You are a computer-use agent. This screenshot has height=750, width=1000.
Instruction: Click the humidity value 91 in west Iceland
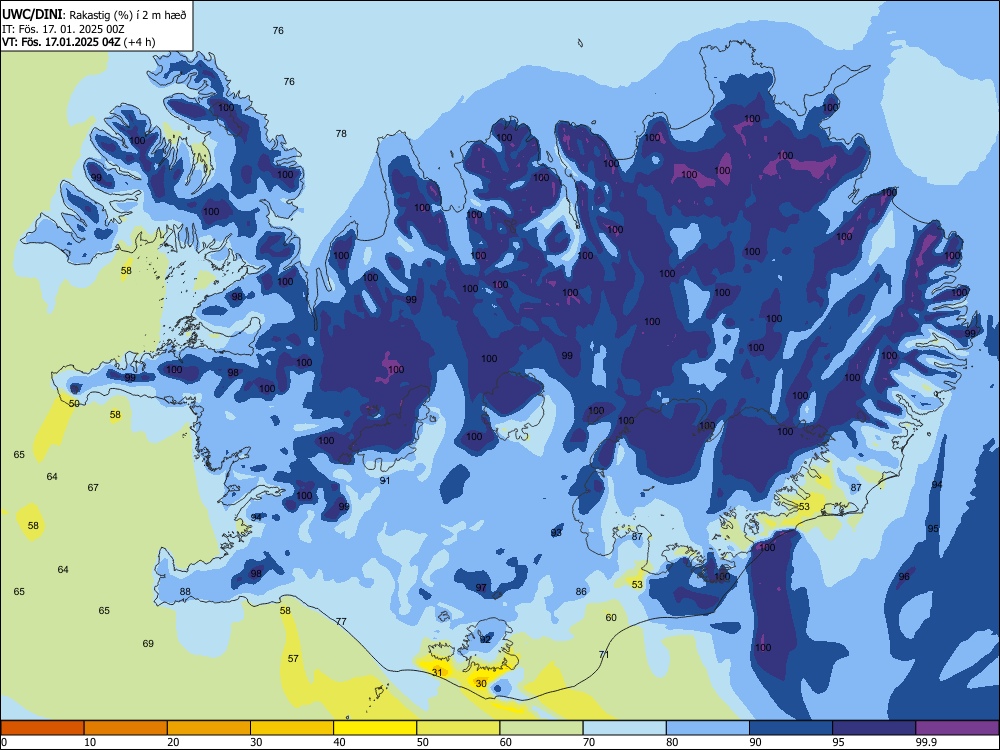click(385, 480)
